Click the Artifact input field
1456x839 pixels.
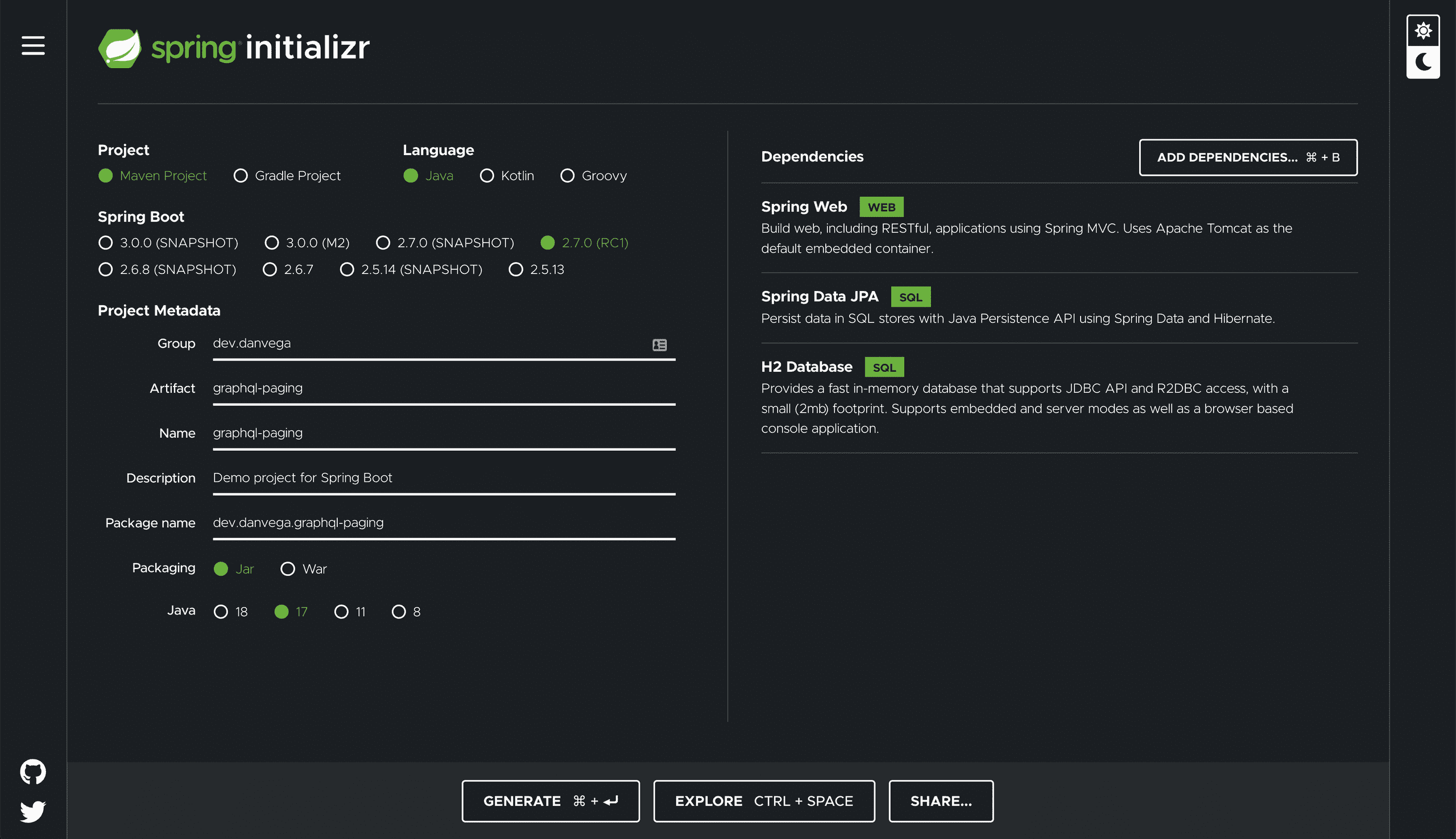click(403, 388)
